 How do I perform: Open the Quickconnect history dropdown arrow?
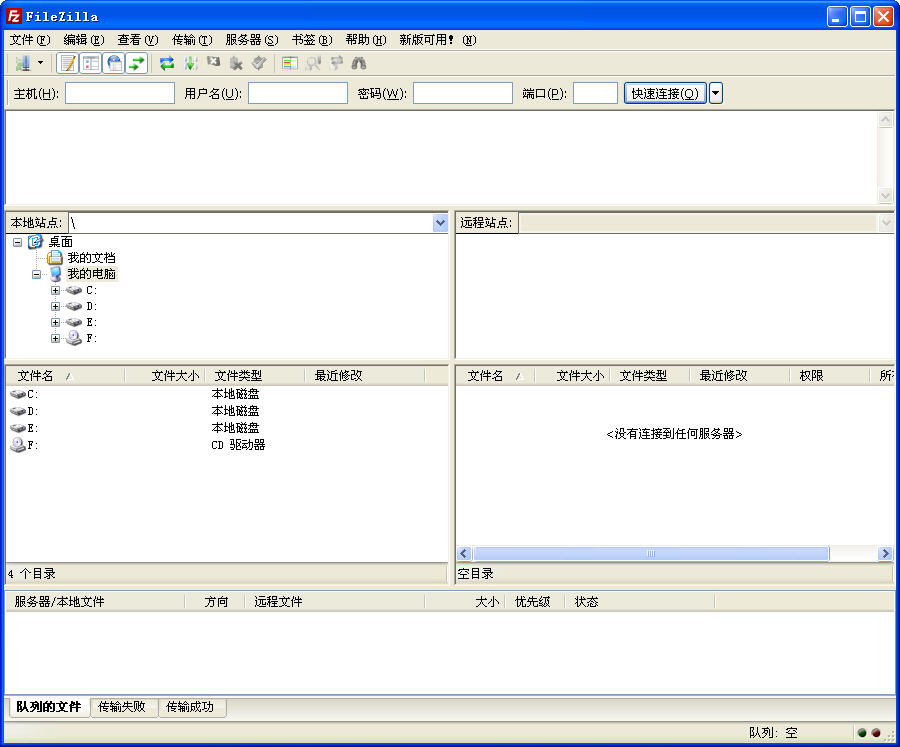(716, 93)
